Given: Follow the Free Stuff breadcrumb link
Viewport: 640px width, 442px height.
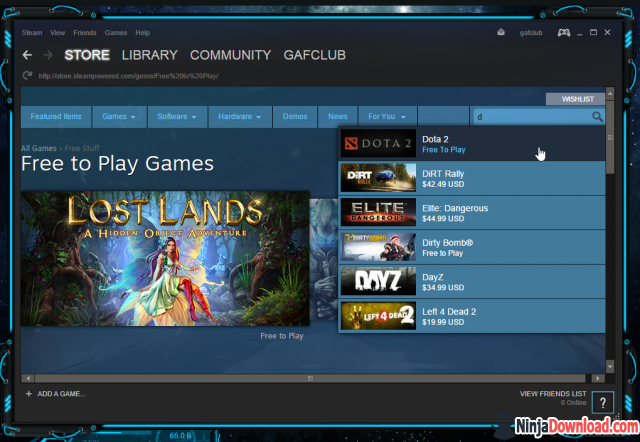Looking at the screenshot, I should pos(82,148).
